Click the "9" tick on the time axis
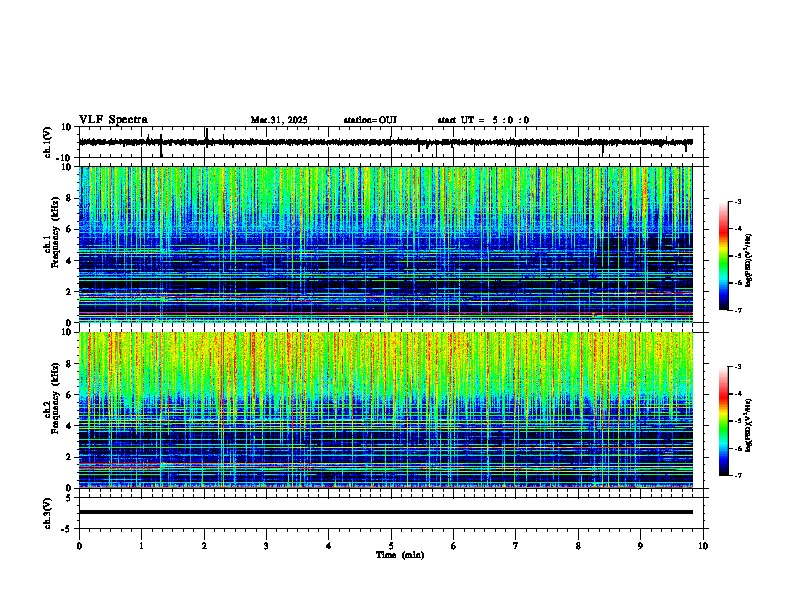This screenshot has width=792, height=612. (640, 546)
